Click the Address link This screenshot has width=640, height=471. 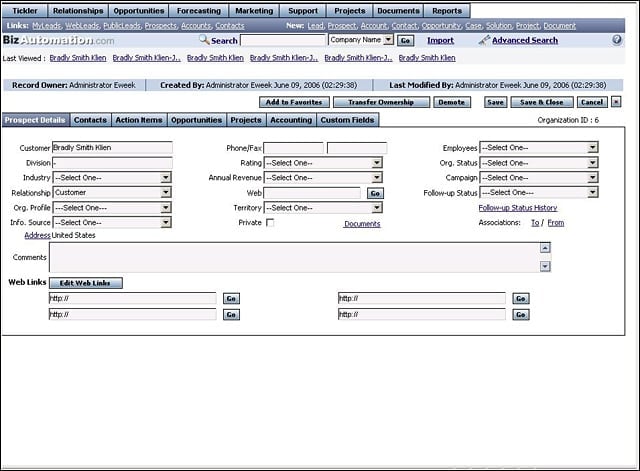point(37,235)
